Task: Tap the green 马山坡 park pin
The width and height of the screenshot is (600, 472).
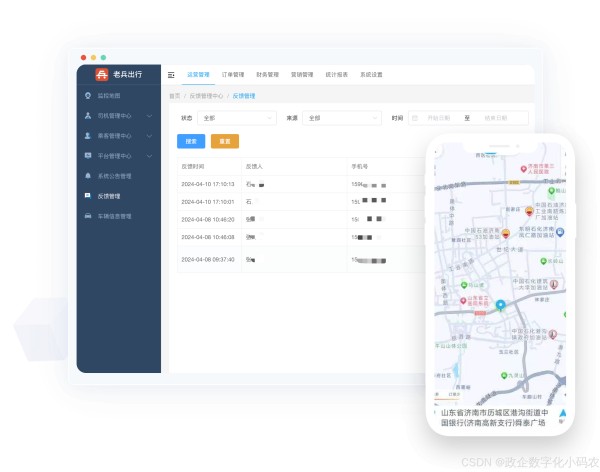Action: tap(464, 285)
